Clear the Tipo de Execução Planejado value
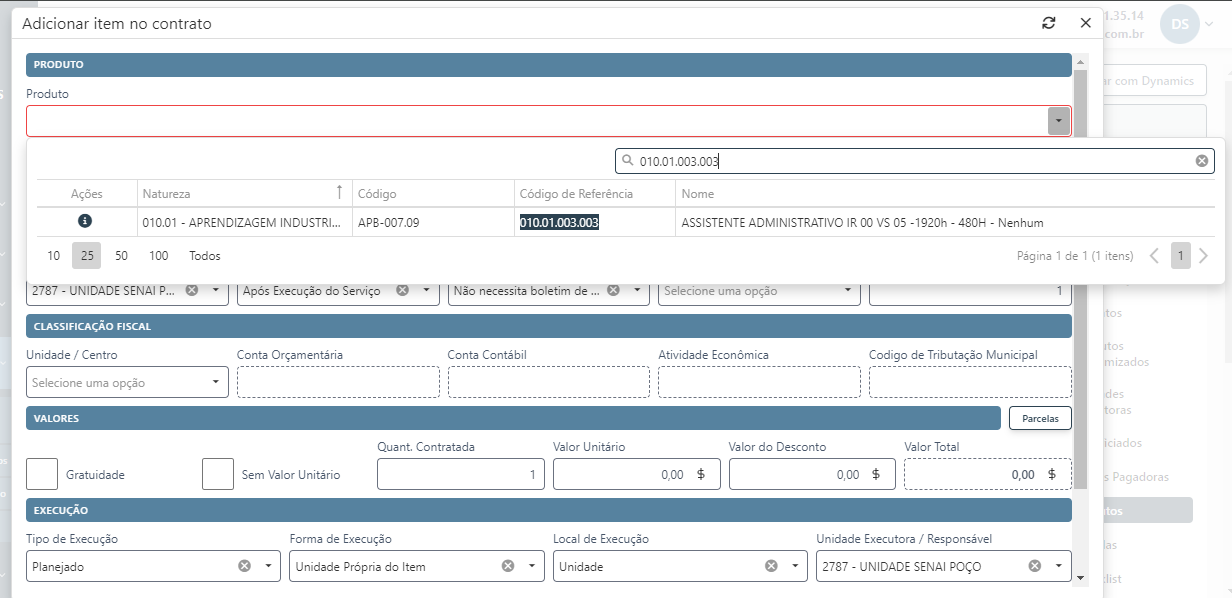The height and width of the screenshot is (598, 1232). click(x=244, y=566)
